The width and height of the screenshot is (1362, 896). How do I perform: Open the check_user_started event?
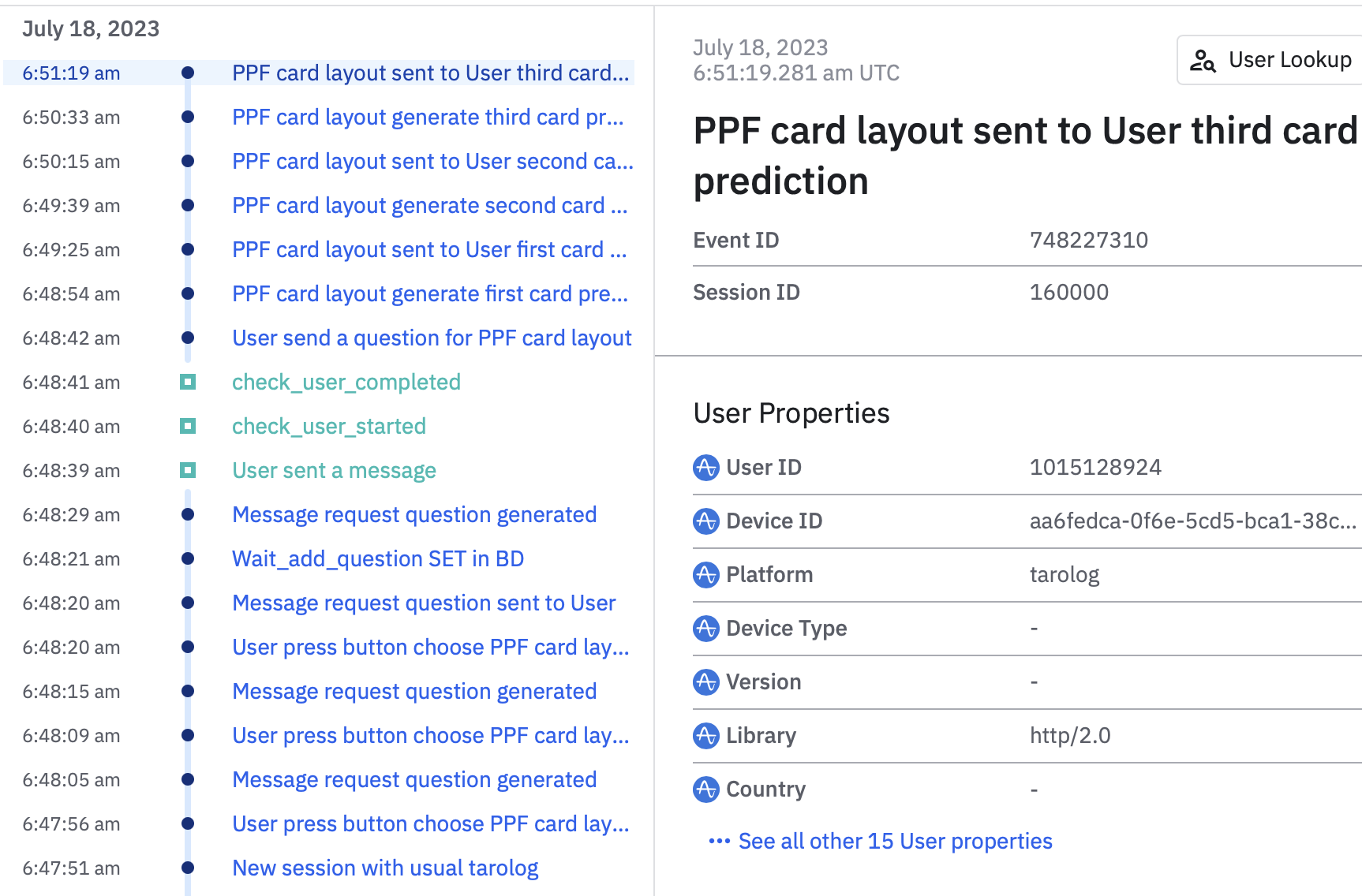coord(328,427)
